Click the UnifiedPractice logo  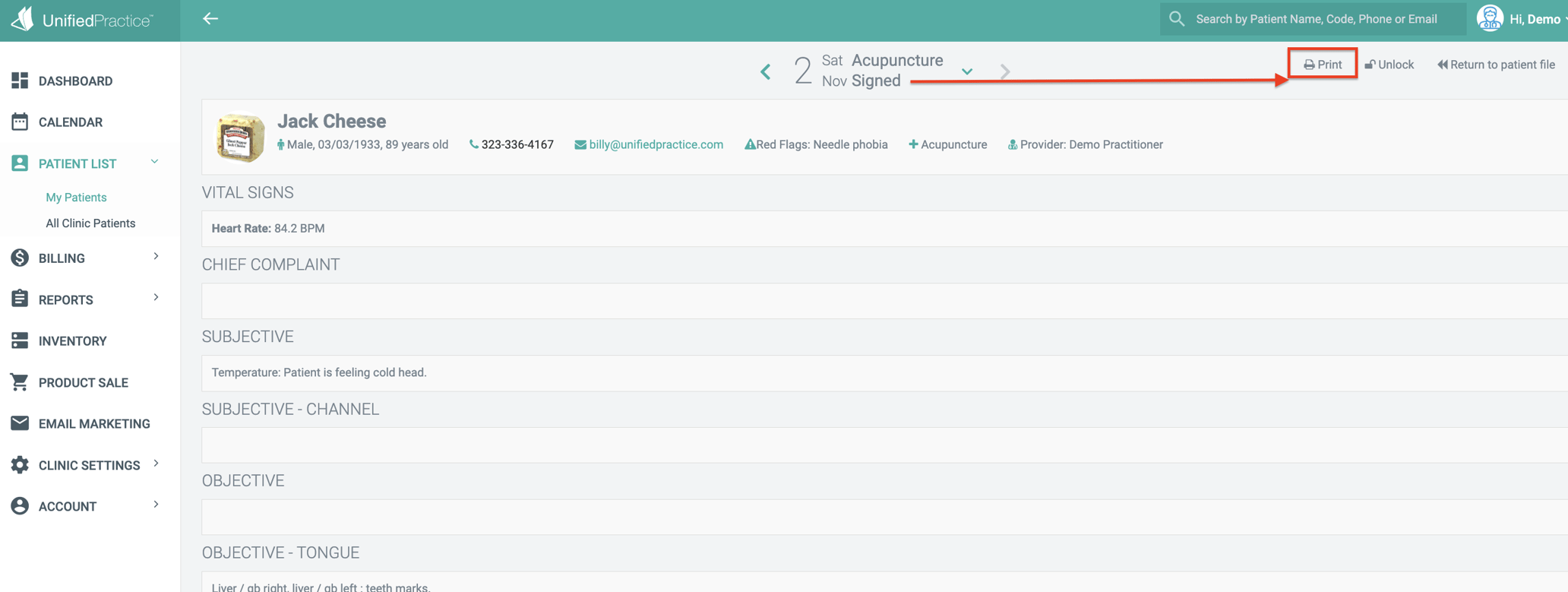point(82,20)
